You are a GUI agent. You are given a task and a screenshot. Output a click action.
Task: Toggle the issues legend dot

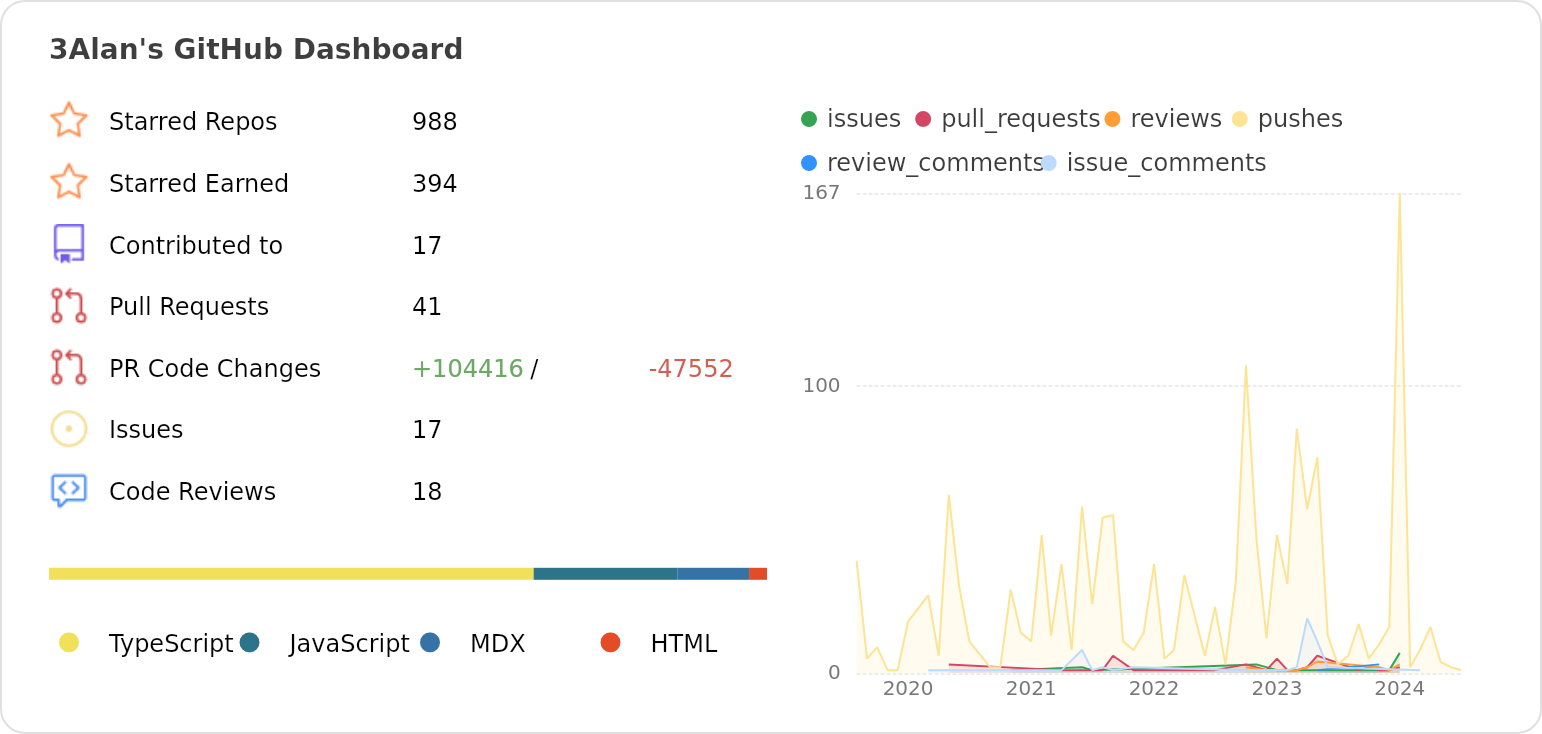tap(809, 119)
